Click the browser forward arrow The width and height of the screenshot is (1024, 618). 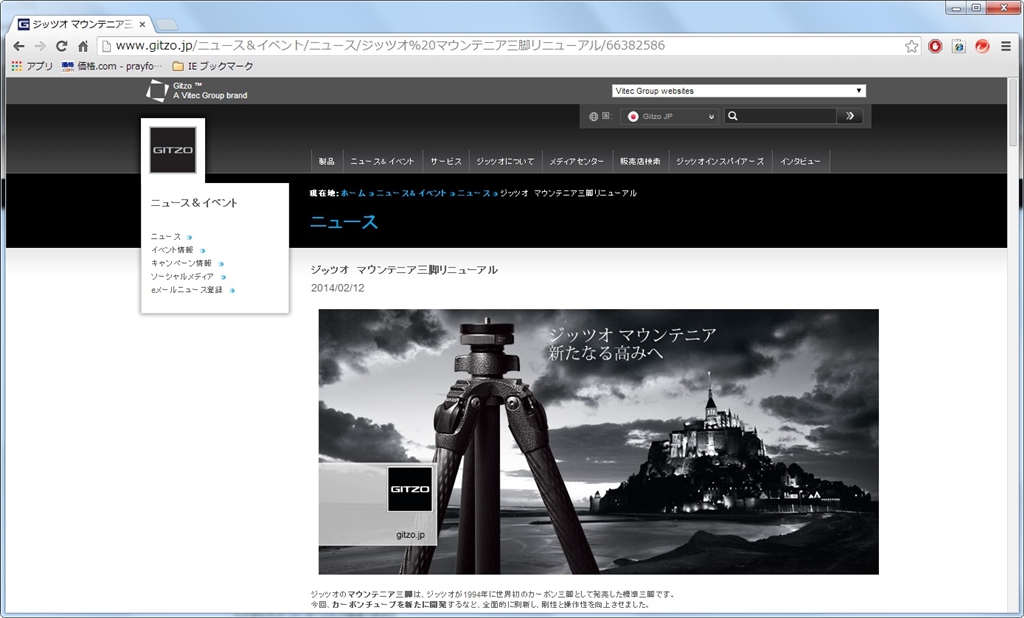click(x=40, y=46)
